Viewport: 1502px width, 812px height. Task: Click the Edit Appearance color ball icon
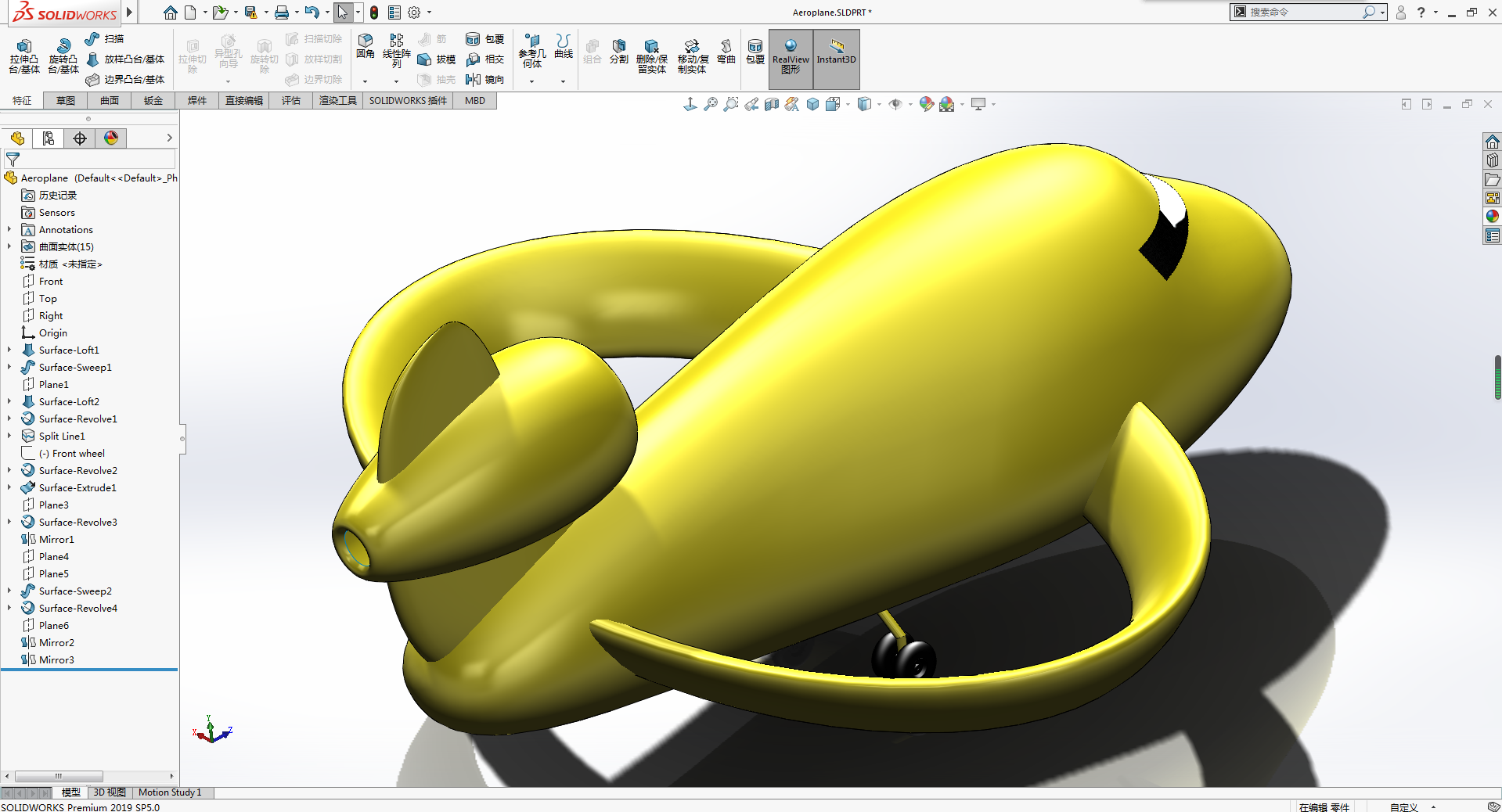coord(927,104)
